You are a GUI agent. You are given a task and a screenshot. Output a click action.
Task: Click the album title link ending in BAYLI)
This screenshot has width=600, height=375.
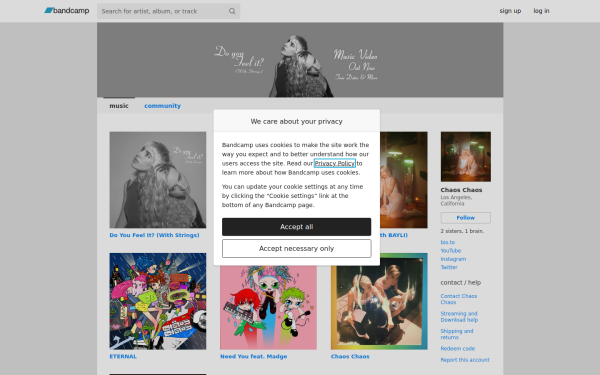[394, 235]
